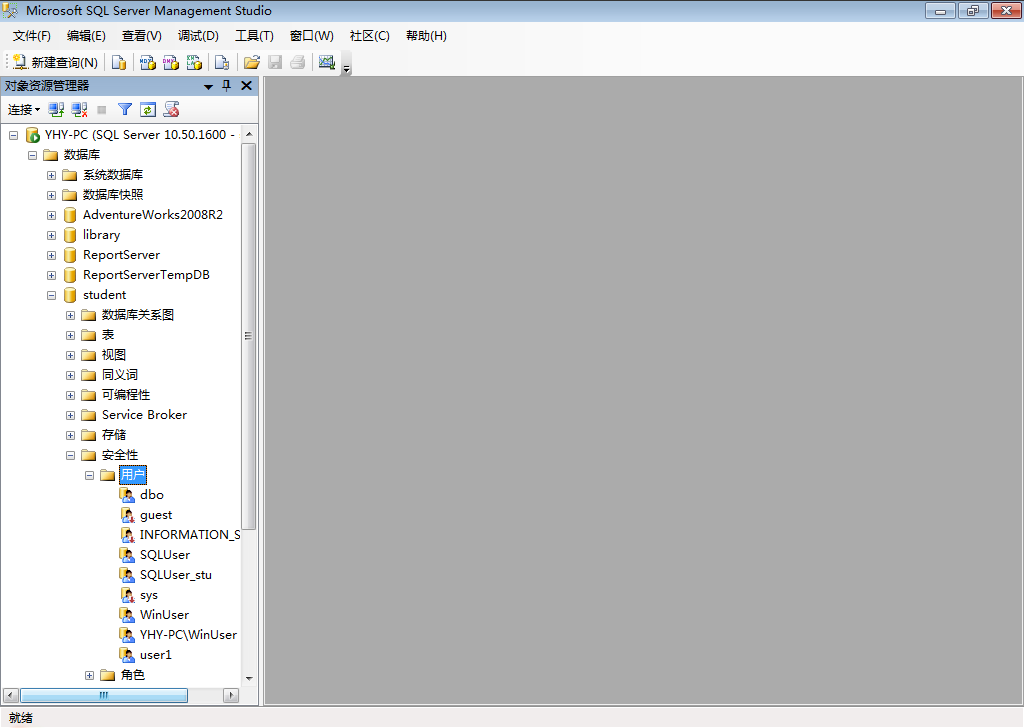
Task: Open the 工具(T) menu
Action: (x=255, y=36)
